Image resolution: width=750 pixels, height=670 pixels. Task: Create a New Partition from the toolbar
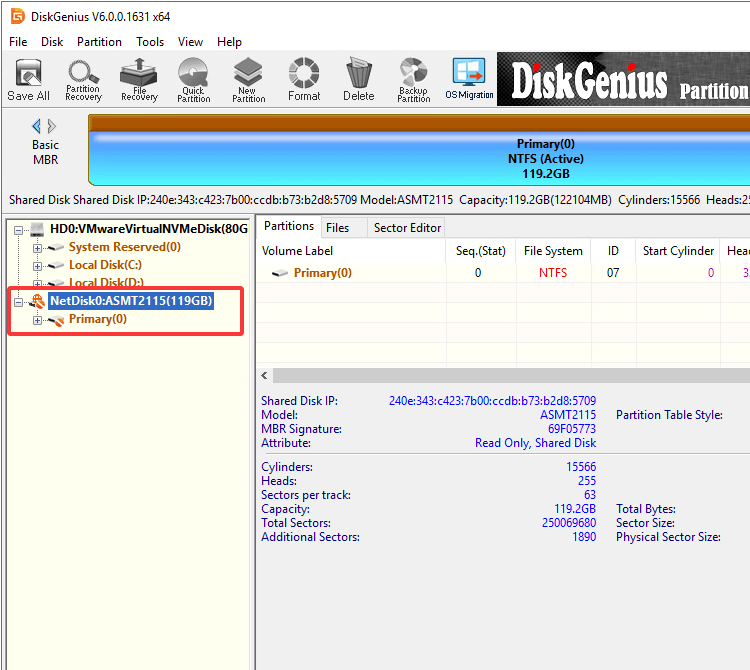click(248, 79)
